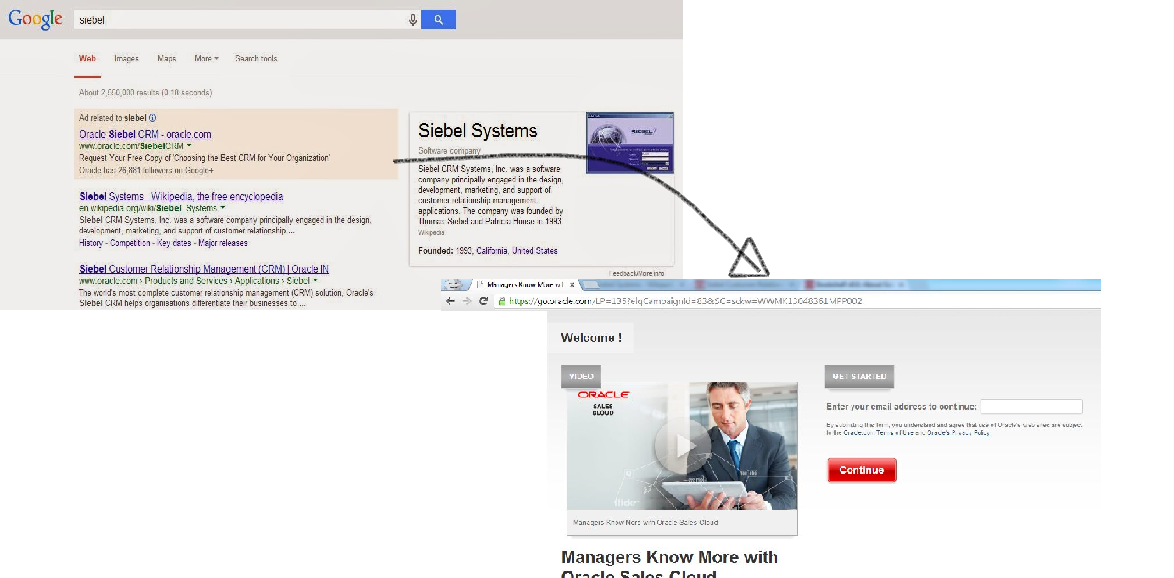Click the green padlock in address bar
Screen dimensions: 1174x578
[502, 301]
